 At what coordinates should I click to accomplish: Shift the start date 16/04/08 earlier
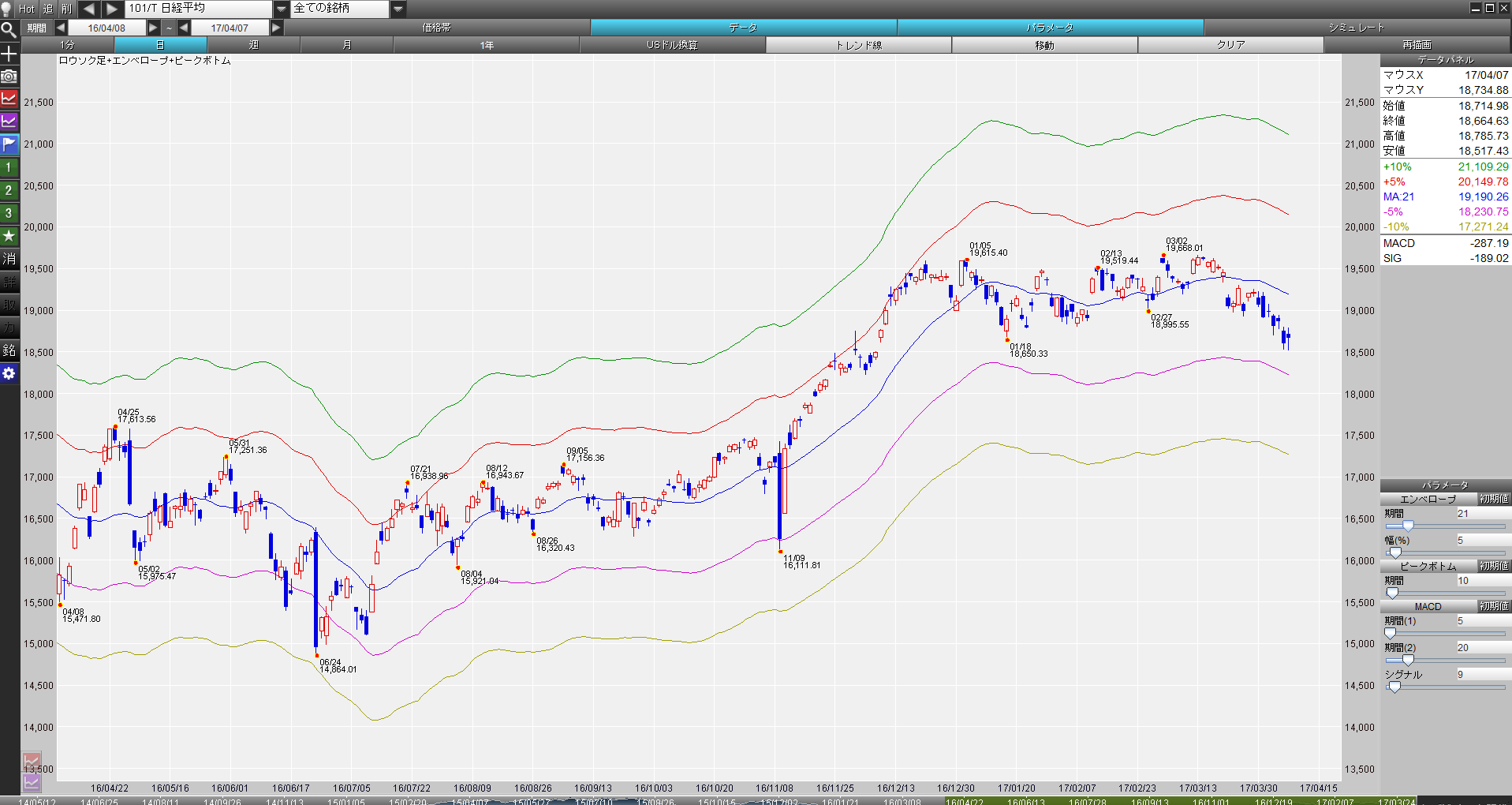pyautogui.click(x=61, y=28)
